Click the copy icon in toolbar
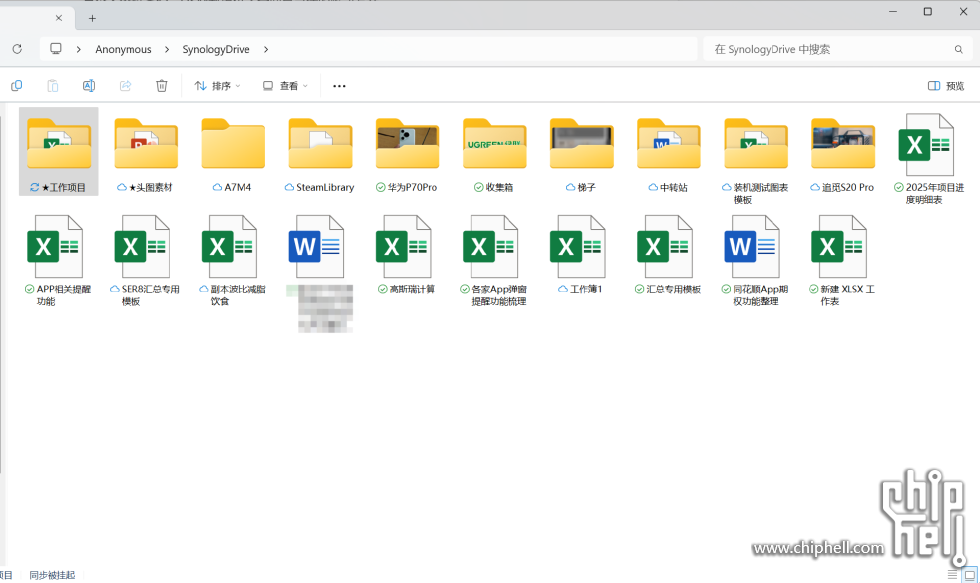The height and width of the screenshot is (583, 980). coord(17,86)
